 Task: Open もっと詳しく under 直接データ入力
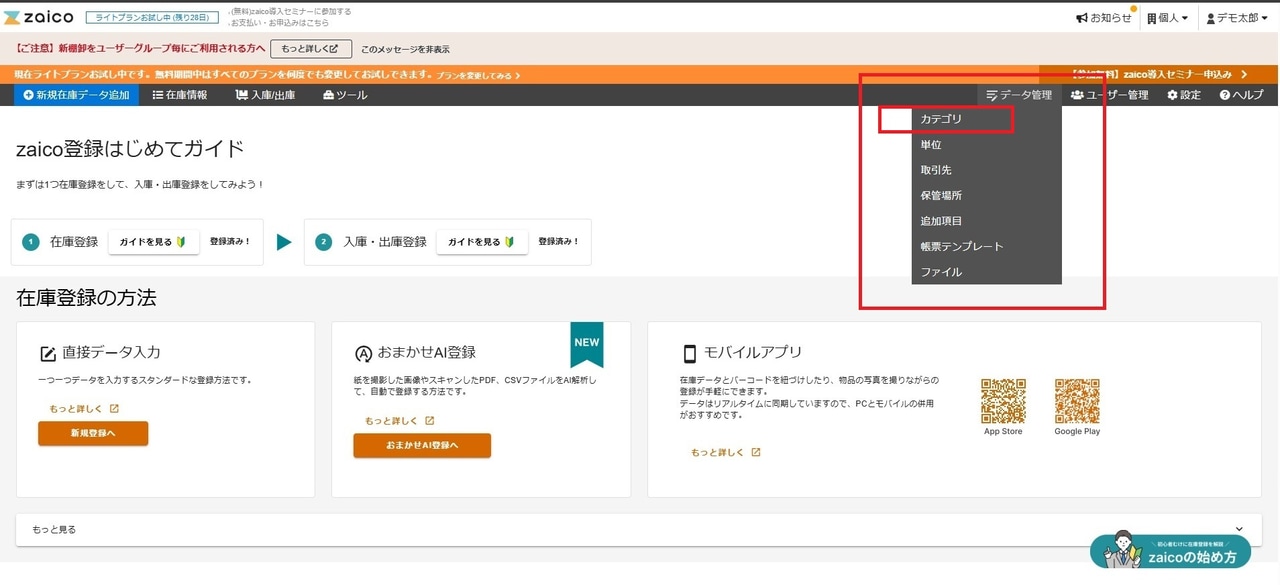[84, 409]
